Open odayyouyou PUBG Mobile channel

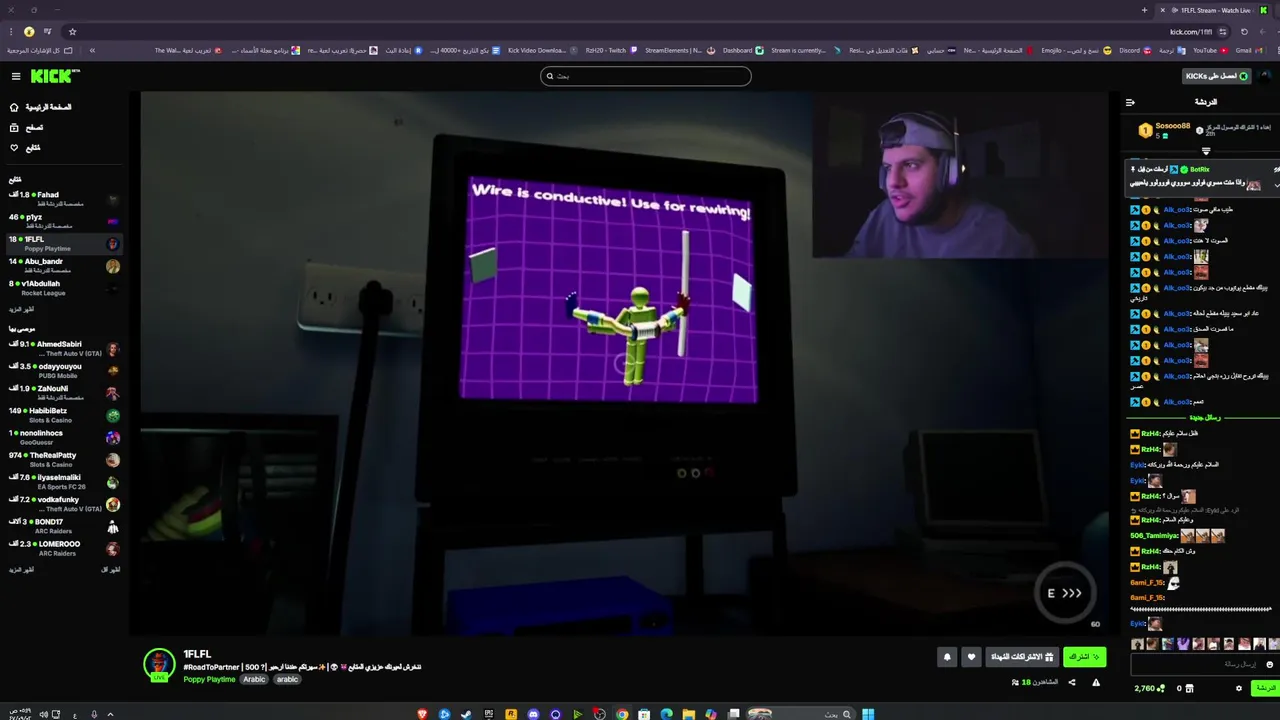(64, 370)
